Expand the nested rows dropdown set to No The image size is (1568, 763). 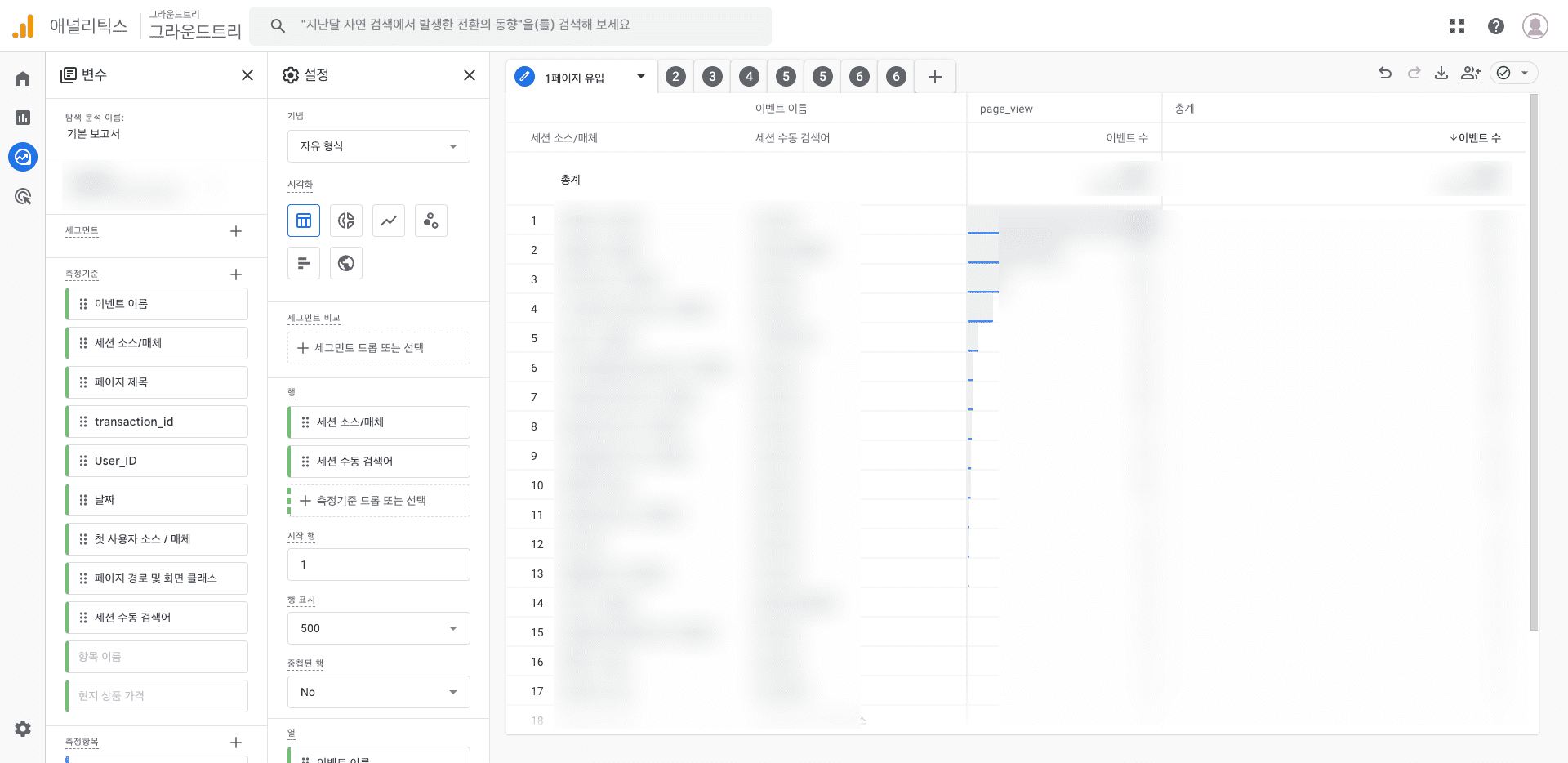(378, 692)
